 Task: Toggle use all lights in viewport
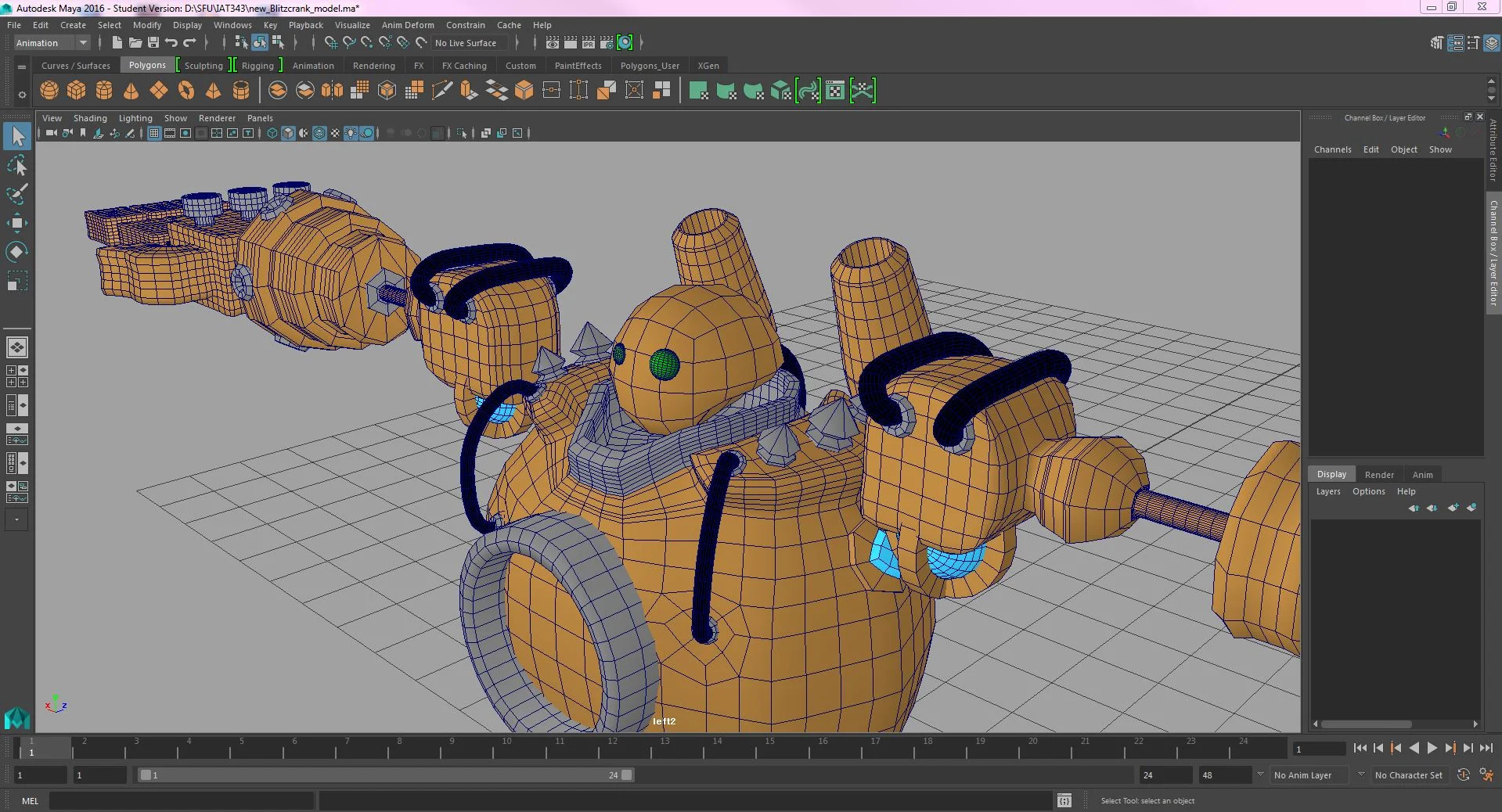[351, 133]
